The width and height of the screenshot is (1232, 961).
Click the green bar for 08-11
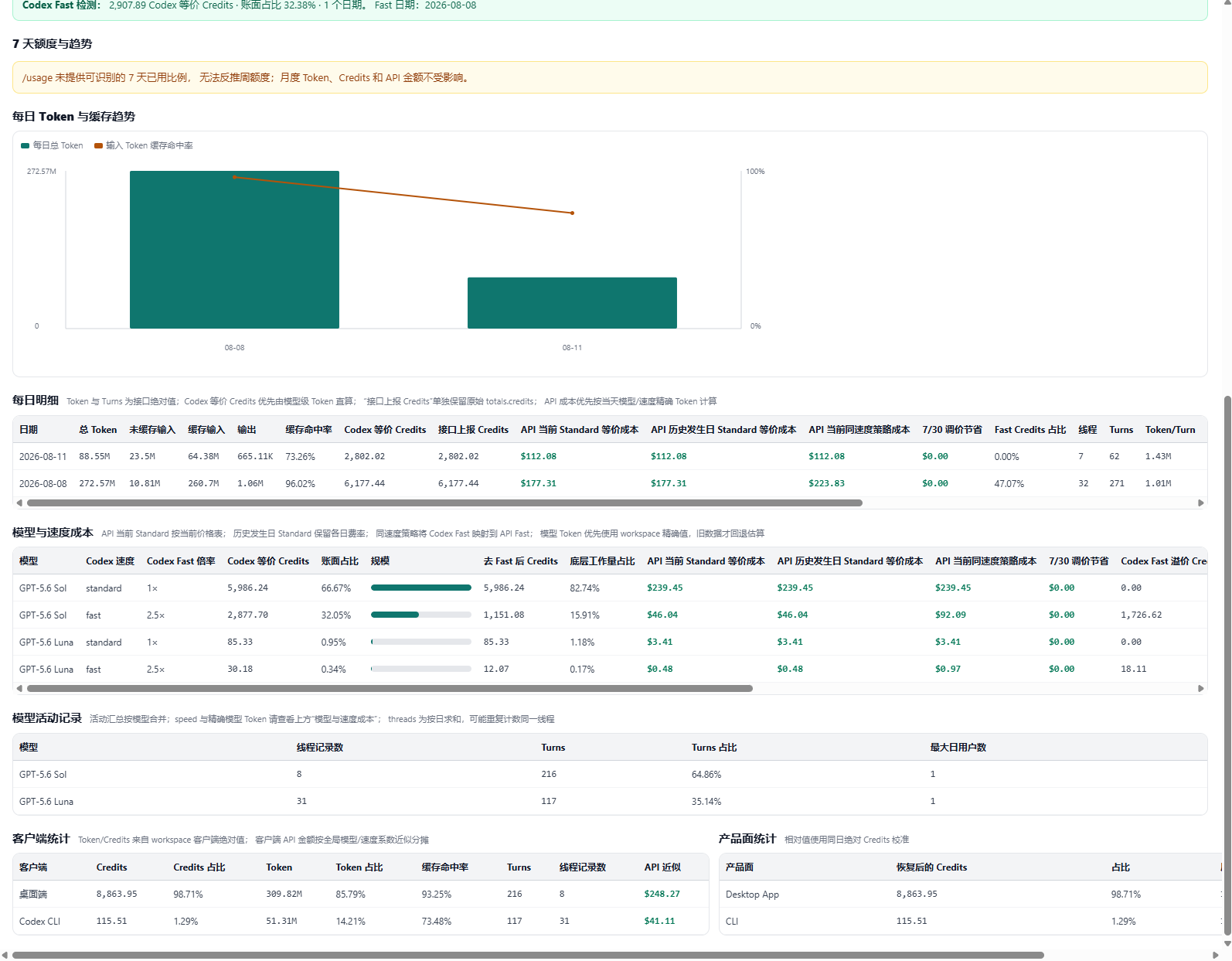[x=572, y=303]
